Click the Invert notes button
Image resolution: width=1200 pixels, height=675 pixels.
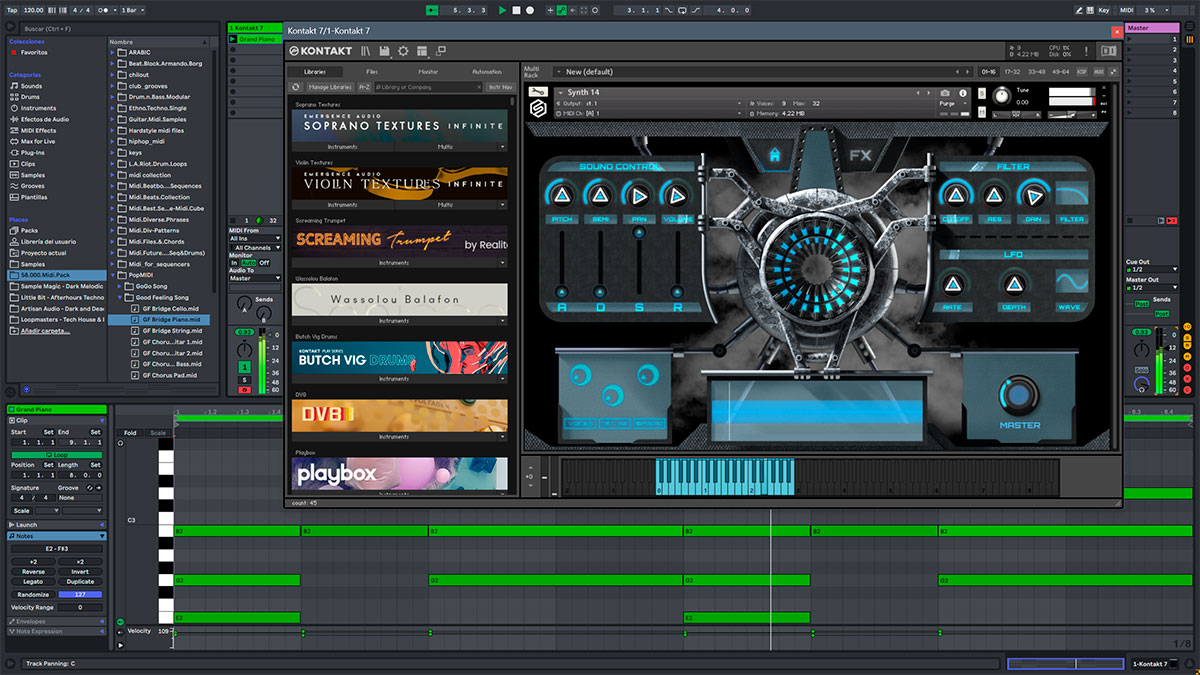click(80, 571)
